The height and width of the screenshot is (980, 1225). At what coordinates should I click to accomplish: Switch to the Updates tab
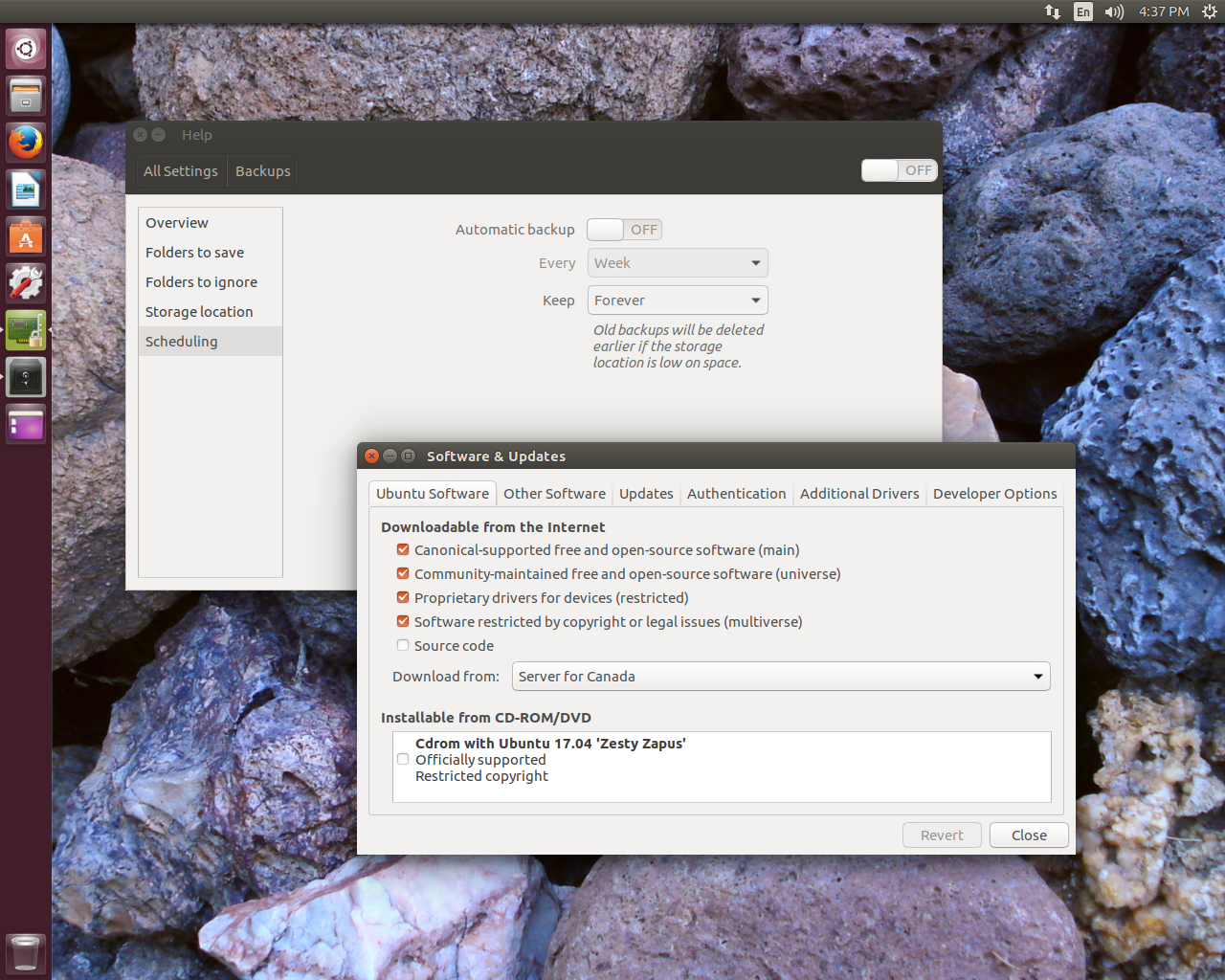(646, 494)
